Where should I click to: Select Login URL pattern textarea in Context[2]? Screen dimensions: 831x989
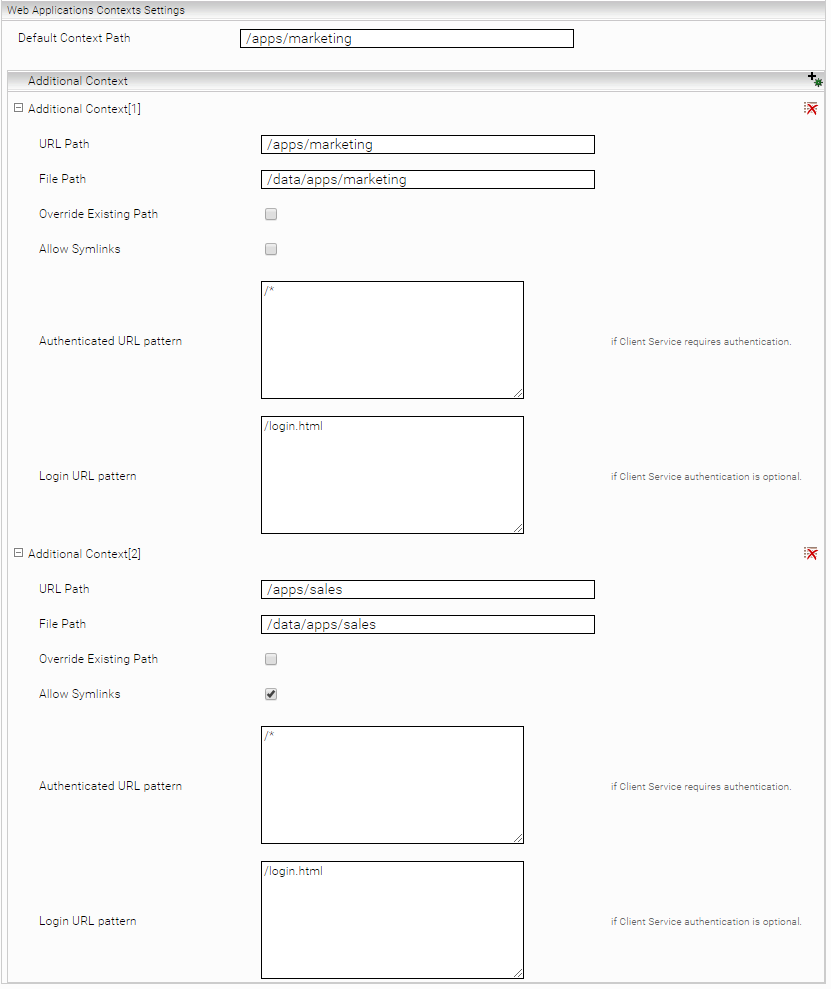[x=392, y=920]
